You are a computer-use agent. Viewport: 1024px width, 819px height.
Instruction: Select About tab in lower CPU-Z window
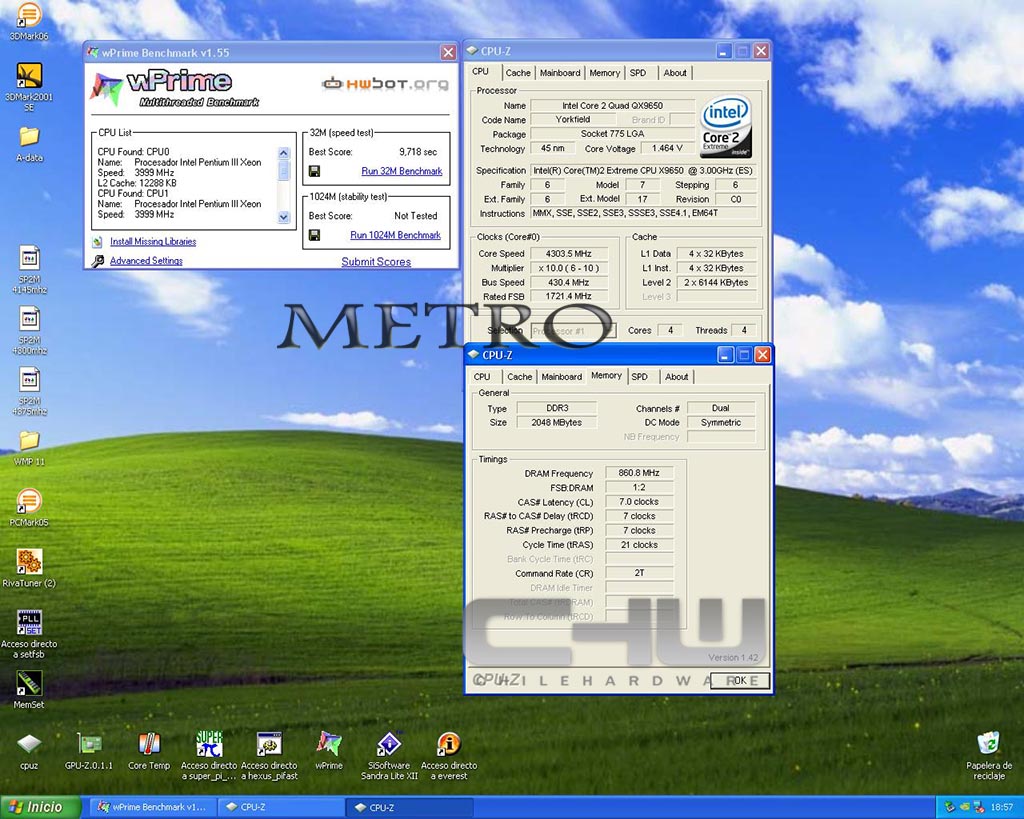[677, 377]
